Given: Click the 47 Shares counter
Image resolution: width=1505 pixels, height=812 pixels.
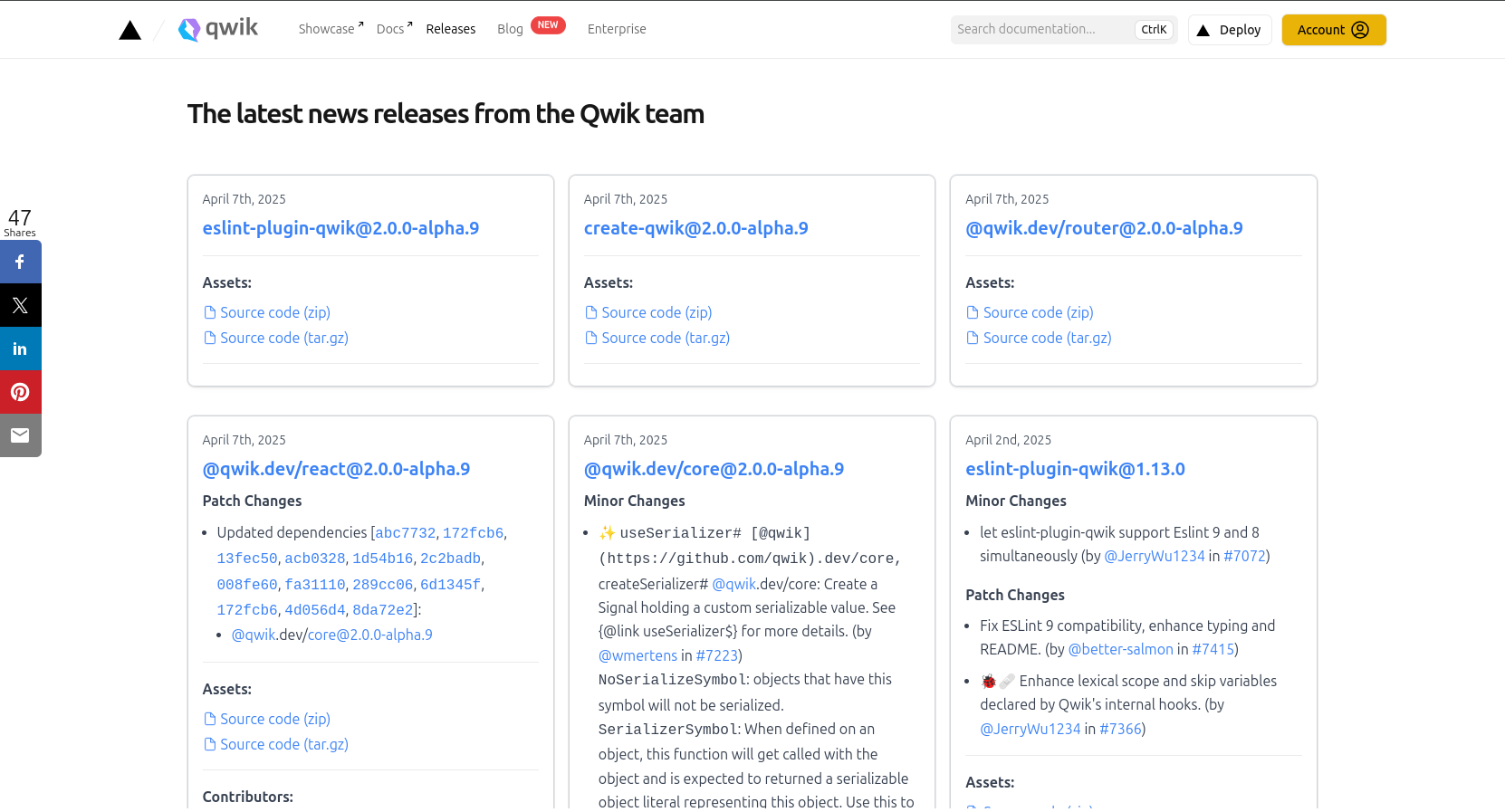Looking at the screenshot, I should (x=20, y=223).
